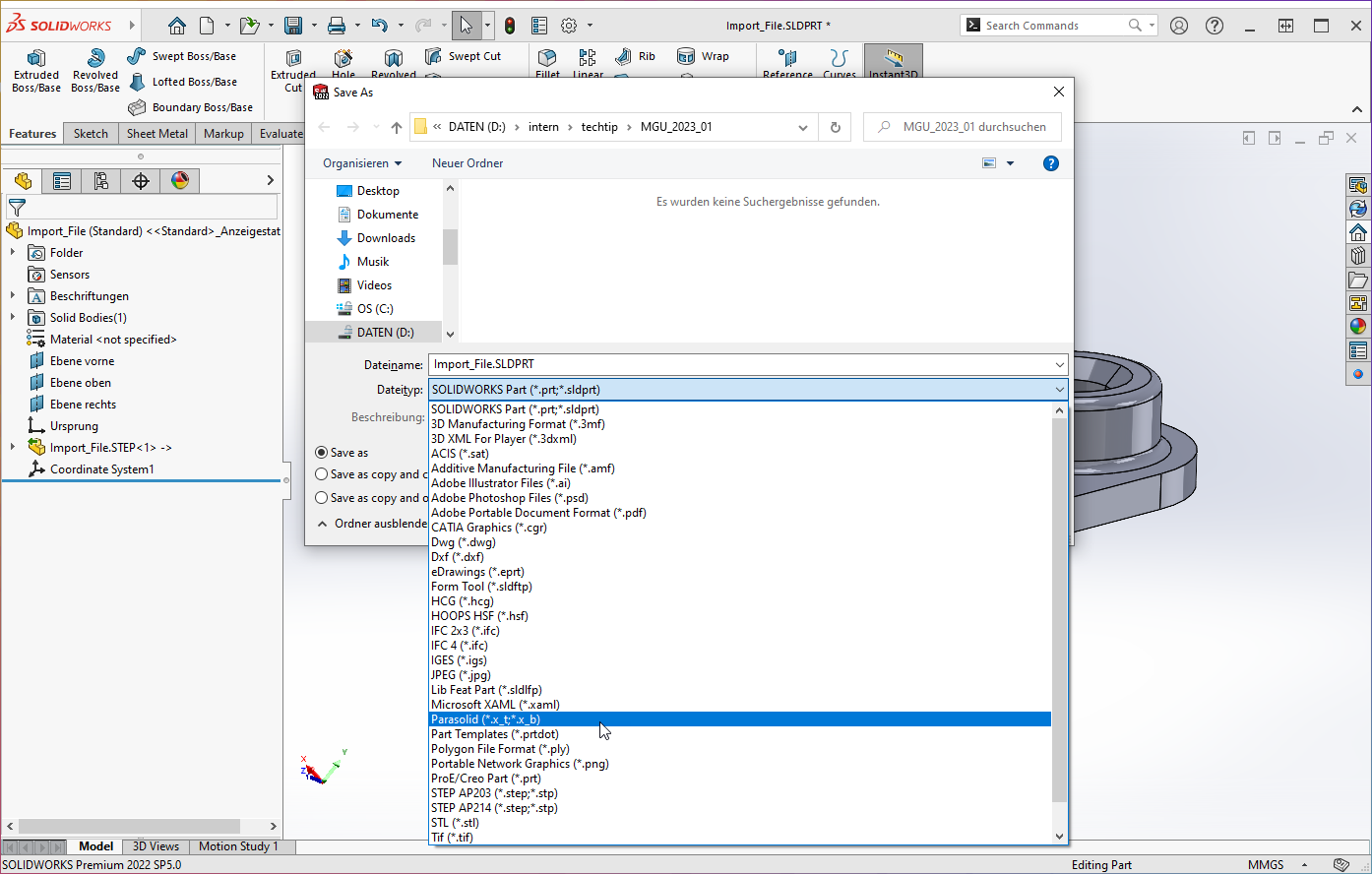The height and width of the screenshot is (874, 1372).
Task: Open Options gear icon
Action: (569, 26)
